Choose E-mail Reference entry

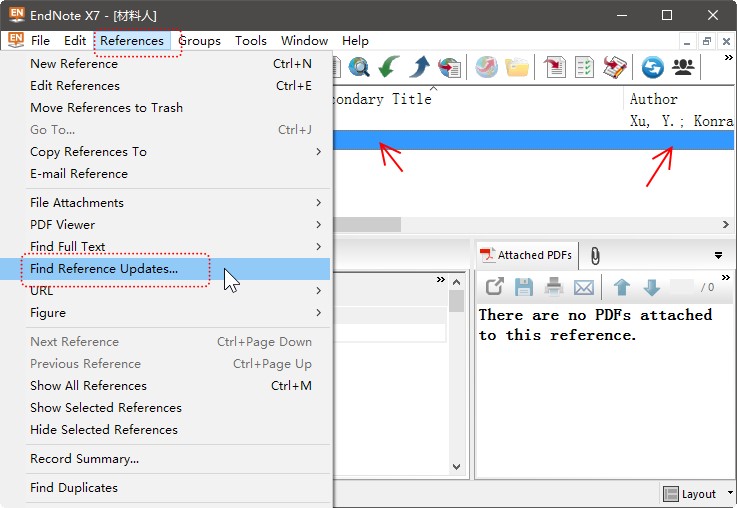coord(166,174)
